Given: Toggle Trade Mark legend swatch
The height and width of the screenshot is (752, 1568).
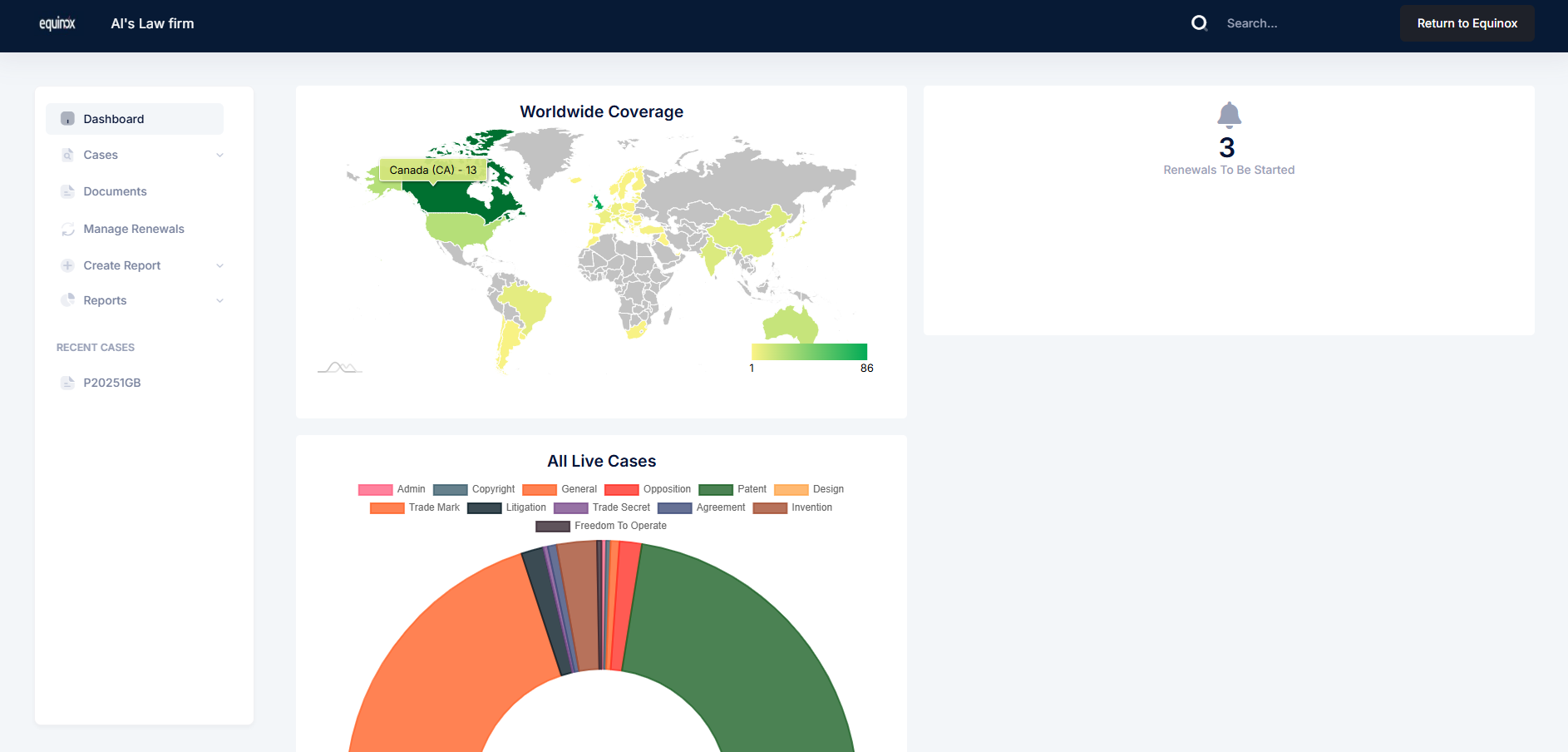Looking at the screenshot, I should click(387, 508).
